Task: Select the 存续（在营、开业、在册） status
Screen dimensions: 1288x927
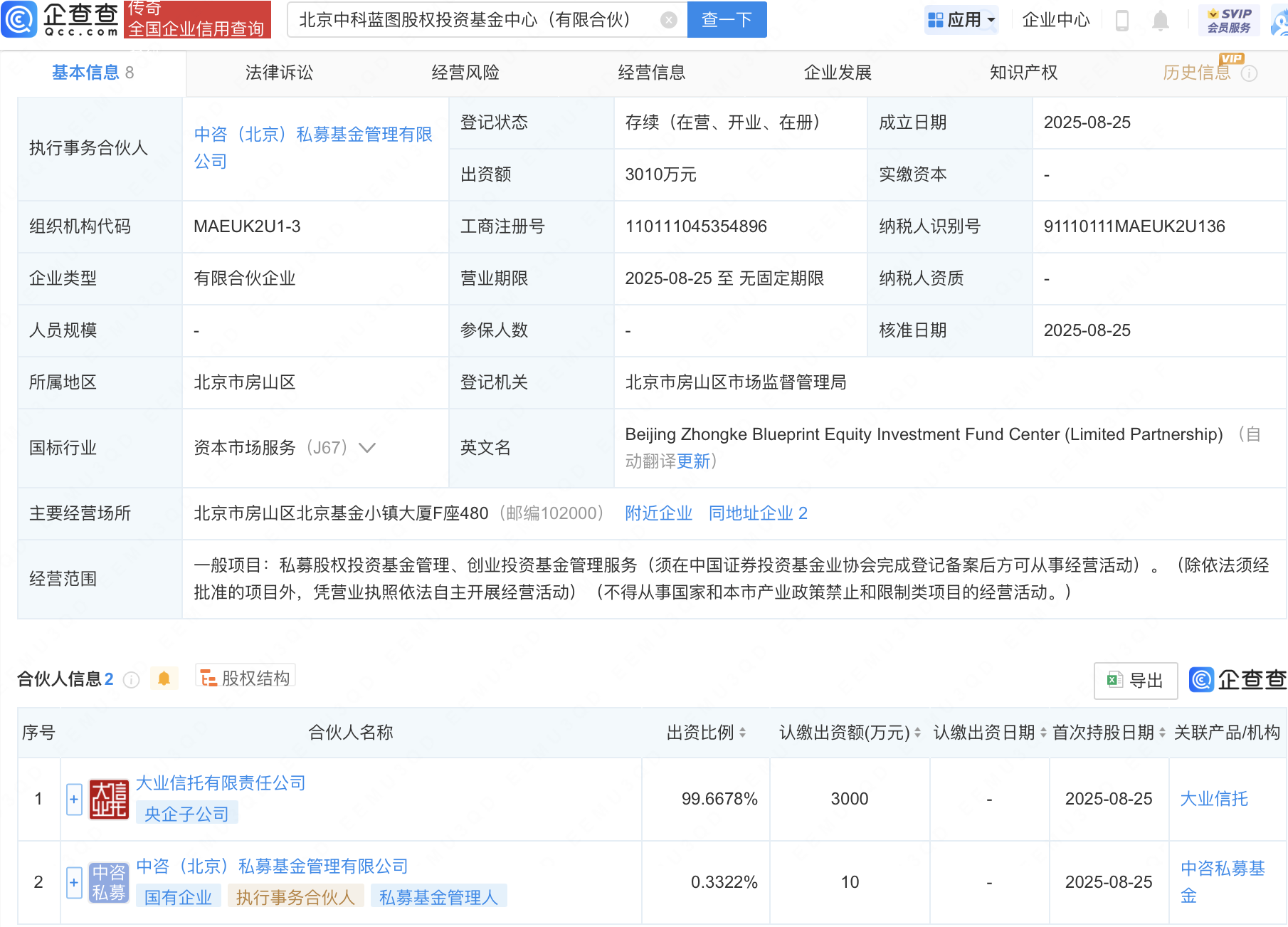Action: [x=727, y=122]
